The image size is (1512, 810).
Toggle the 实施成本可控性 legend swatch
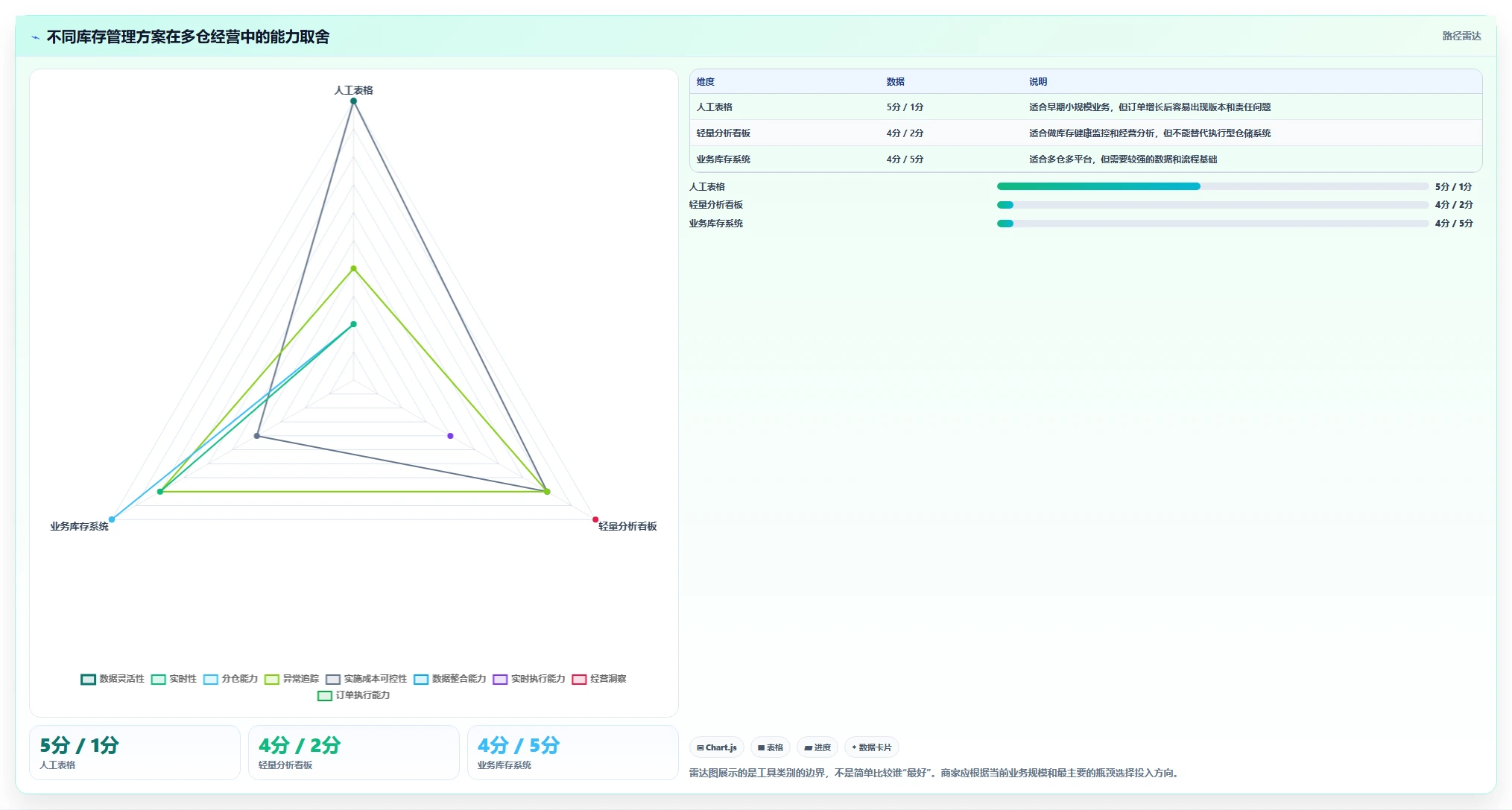332,679
